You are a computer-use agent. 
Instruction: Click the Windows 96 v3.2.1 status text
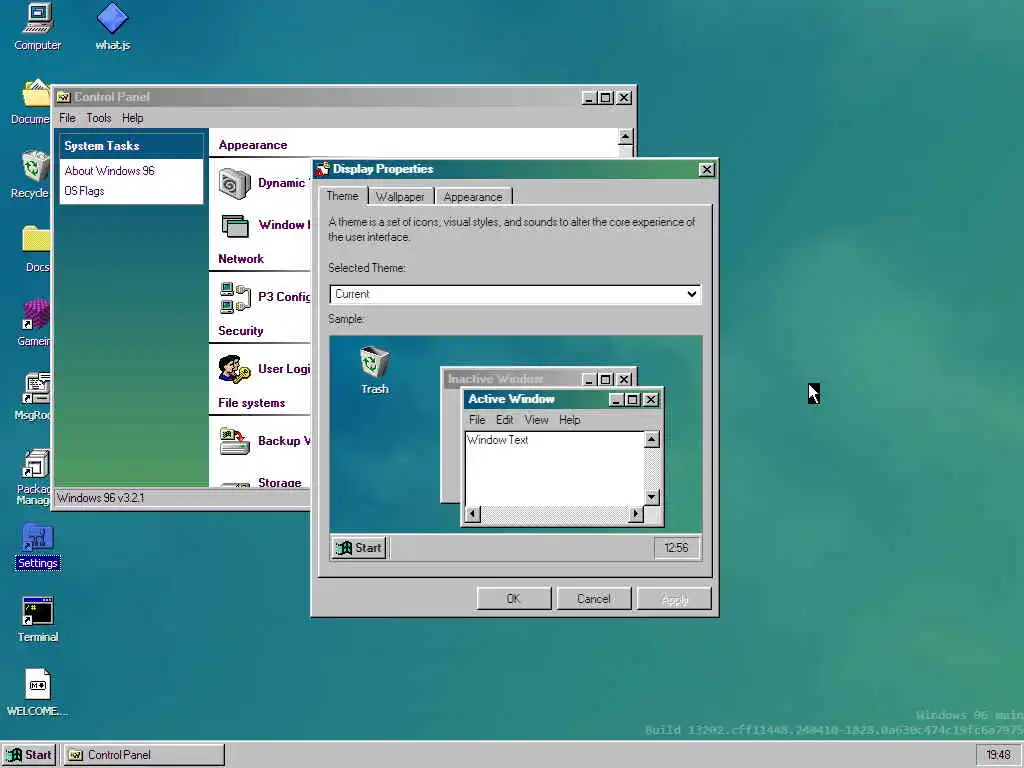tap(101, 498)
